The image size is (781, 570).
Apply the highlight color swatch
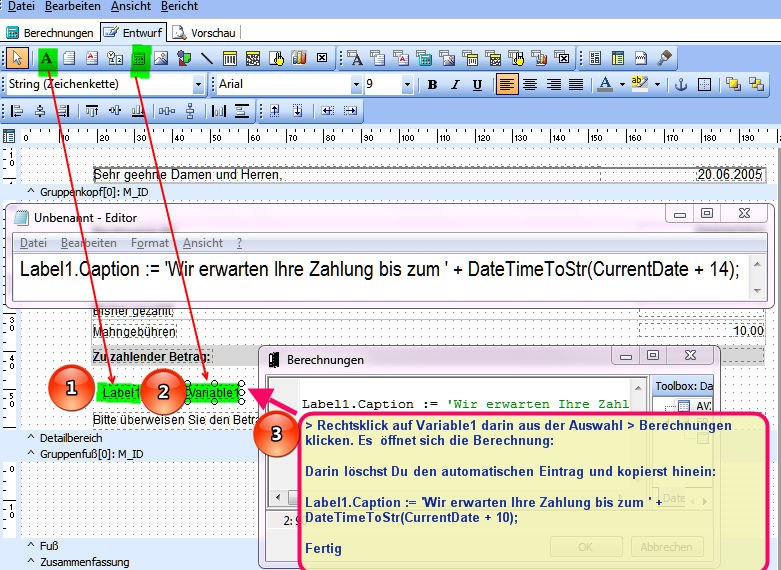[640, 84]
